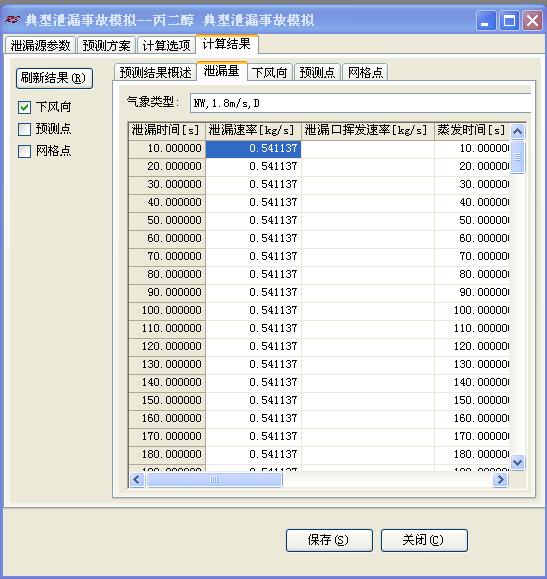Image resolution: width=547 pixels, height=579 pixels.
Task: Click the vertical scrollbar thumb
Action: (x=517, y=157)
